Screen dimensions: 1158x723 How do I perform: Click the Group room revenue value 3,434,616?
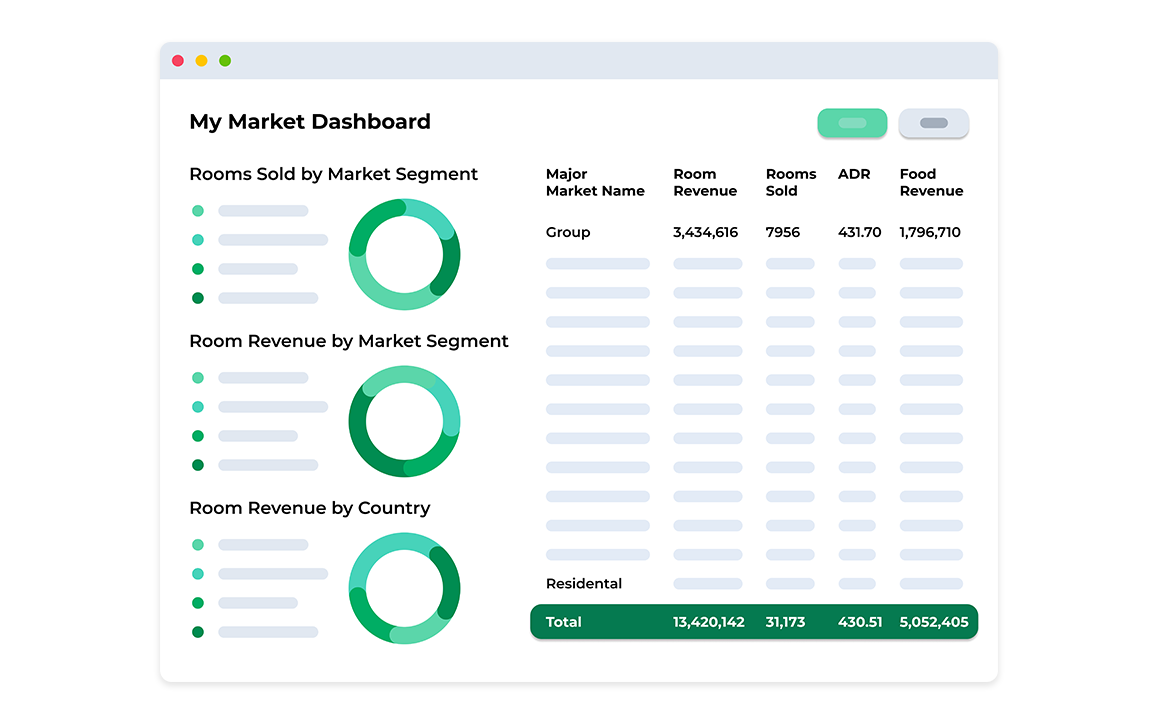click(x=705, y=232)
